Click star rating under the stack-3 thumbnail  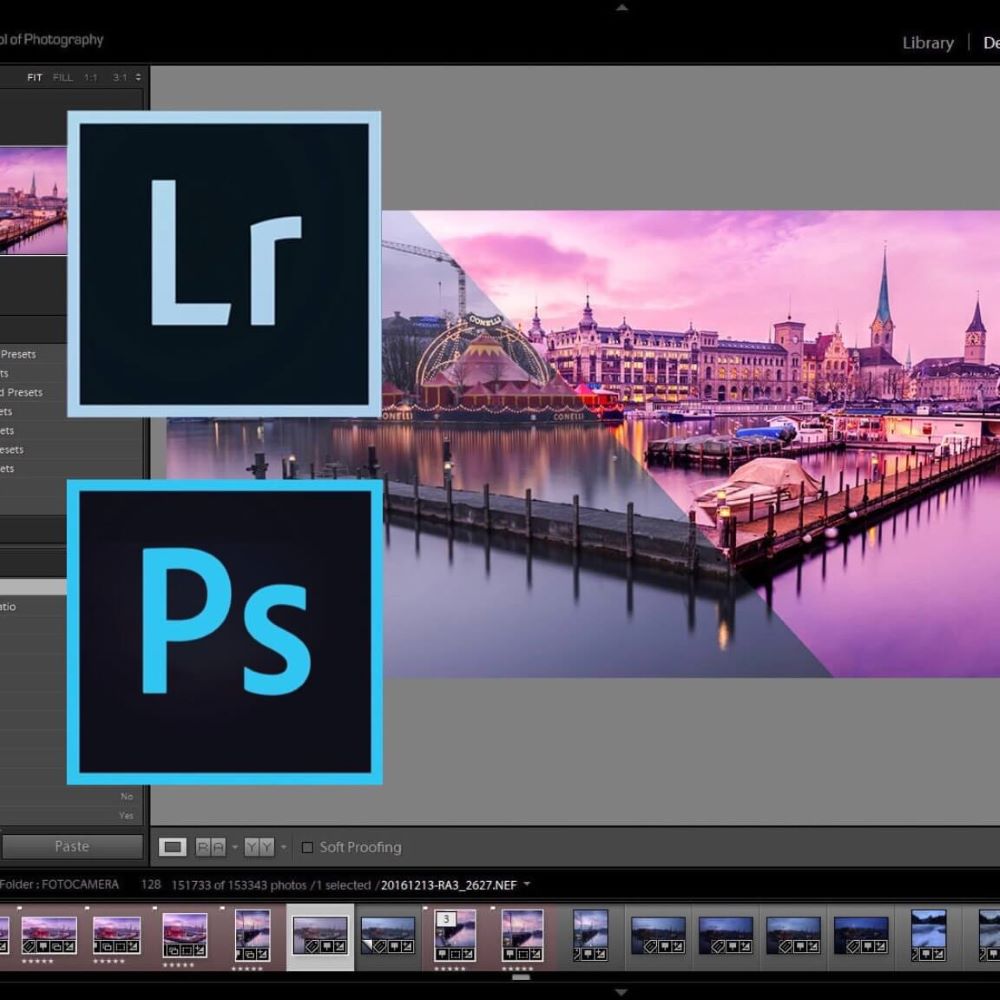click(450, 968)
